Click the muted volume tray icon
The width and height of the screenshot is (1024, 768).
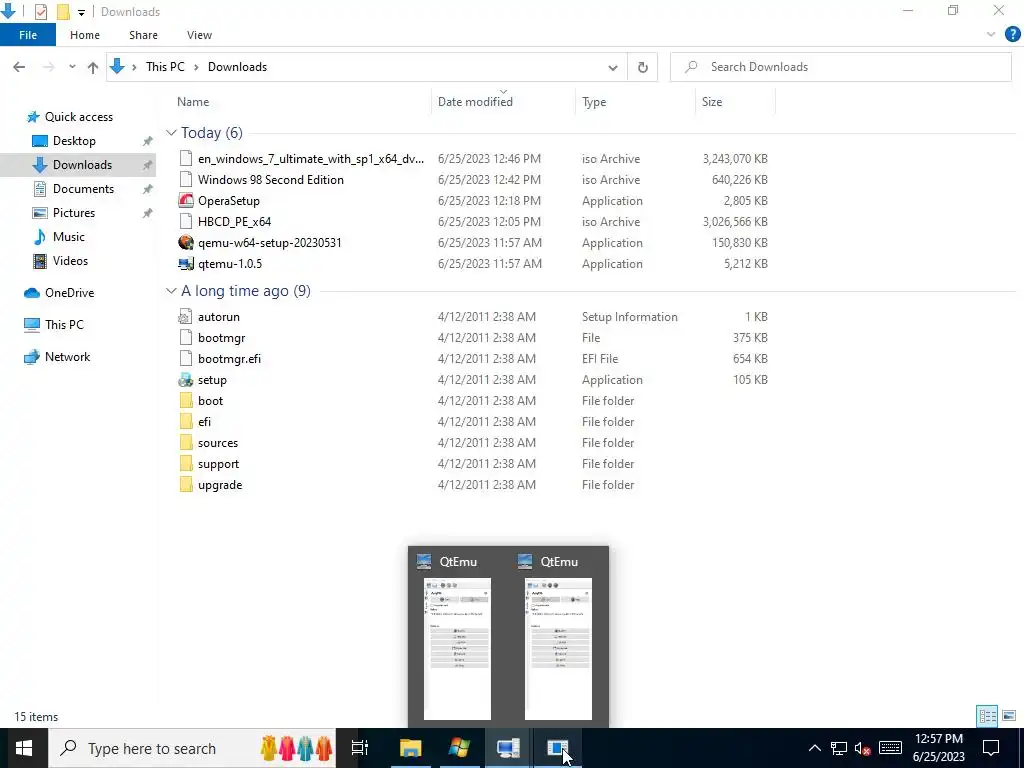coord(863,748)
